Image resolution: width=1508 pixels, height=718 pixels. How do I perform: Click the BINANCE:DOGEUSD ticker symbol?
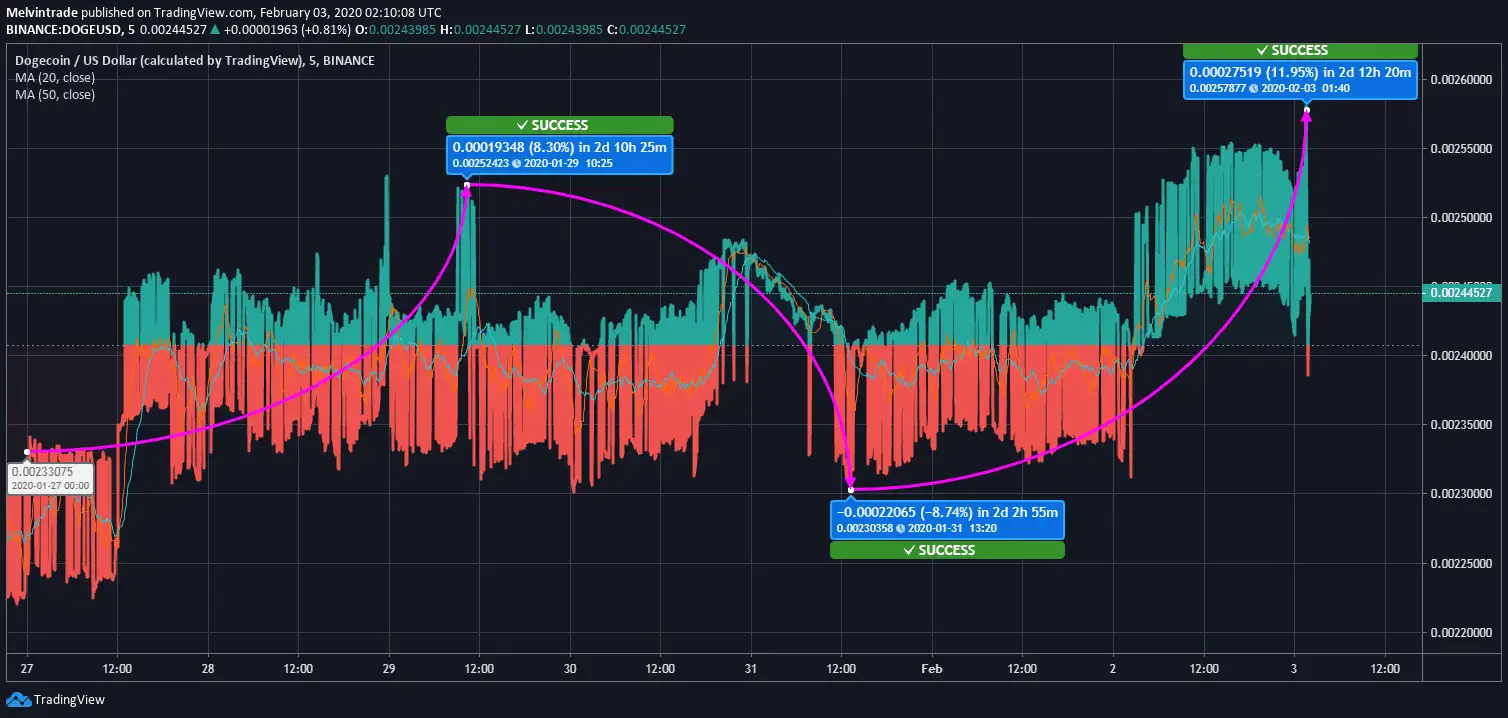pos(59,28)
